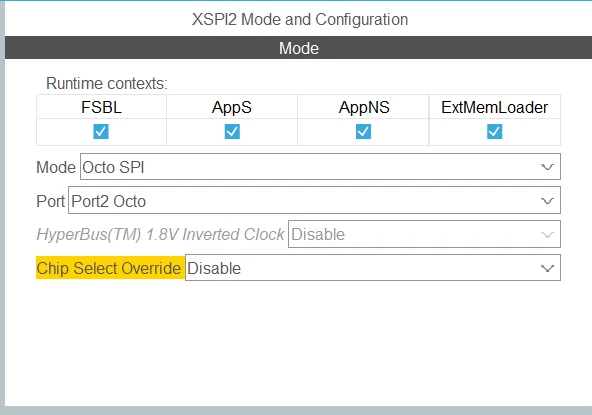
Task: Click the ExtMemLoader column header
Action: (495, 107)
